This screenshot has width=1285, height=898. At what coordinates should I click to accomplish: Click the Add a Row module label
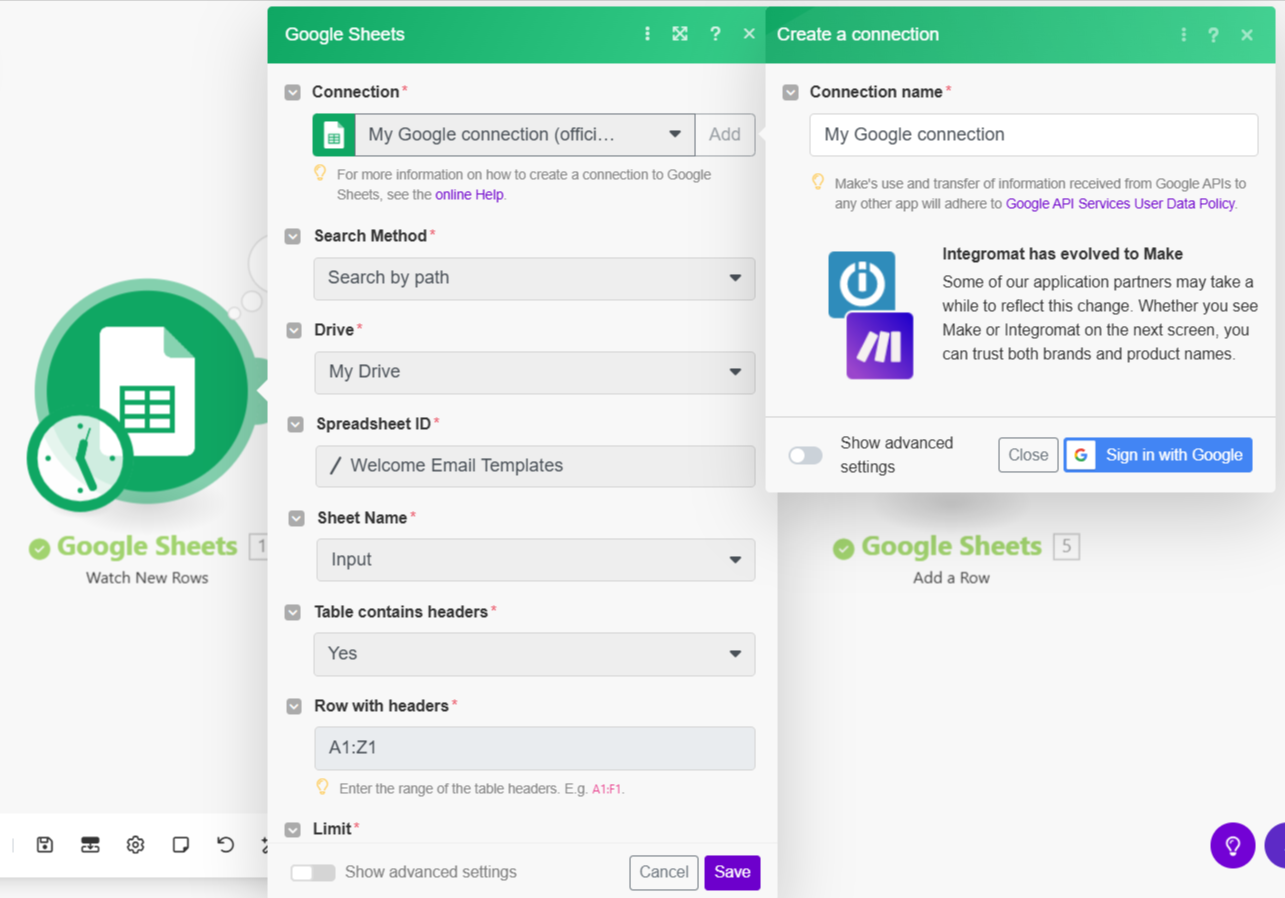click(x=951, y=578)
